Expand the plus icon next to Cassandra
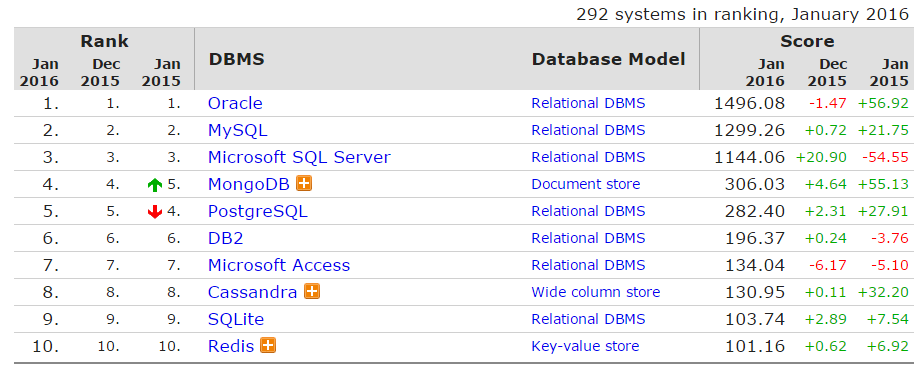Viewport: 918px width, 367px height. point(312,291)
